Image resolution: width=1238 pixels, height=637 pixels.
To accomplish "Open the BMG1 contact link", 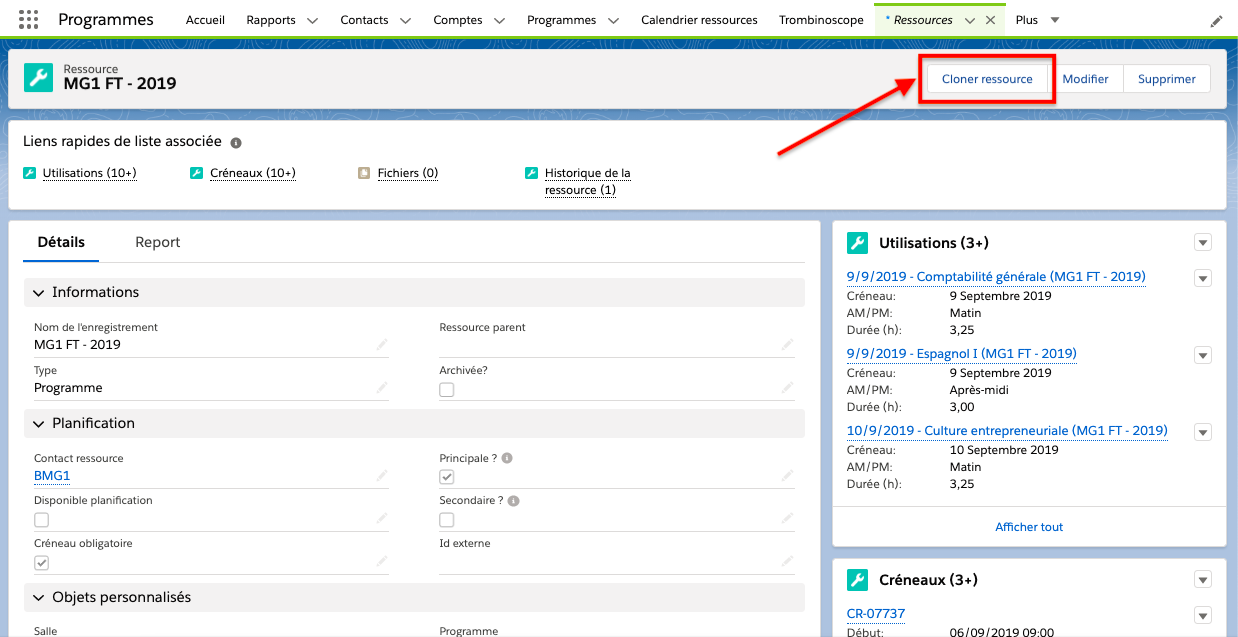I will point(52,476).
